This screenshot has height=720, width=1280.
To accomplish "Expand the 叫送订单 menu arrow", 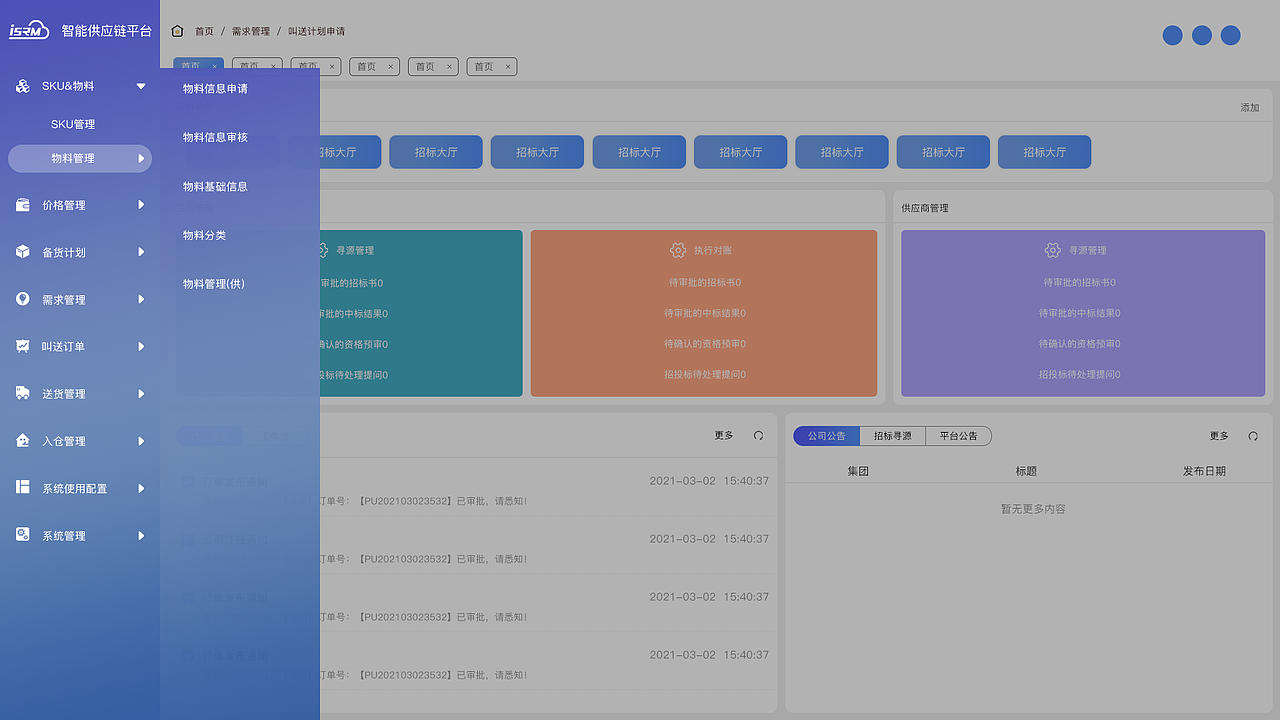I will tap(141, 346).
